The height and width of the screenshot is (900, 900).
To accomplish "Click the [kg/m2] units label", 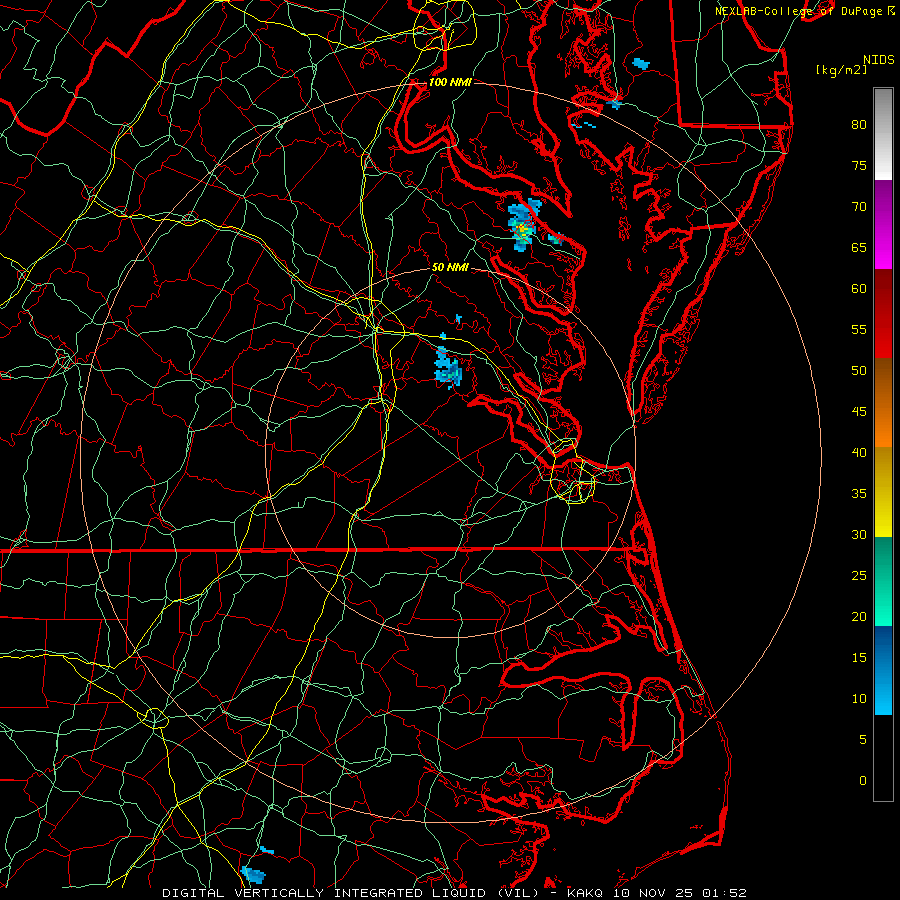I will 841,69.
